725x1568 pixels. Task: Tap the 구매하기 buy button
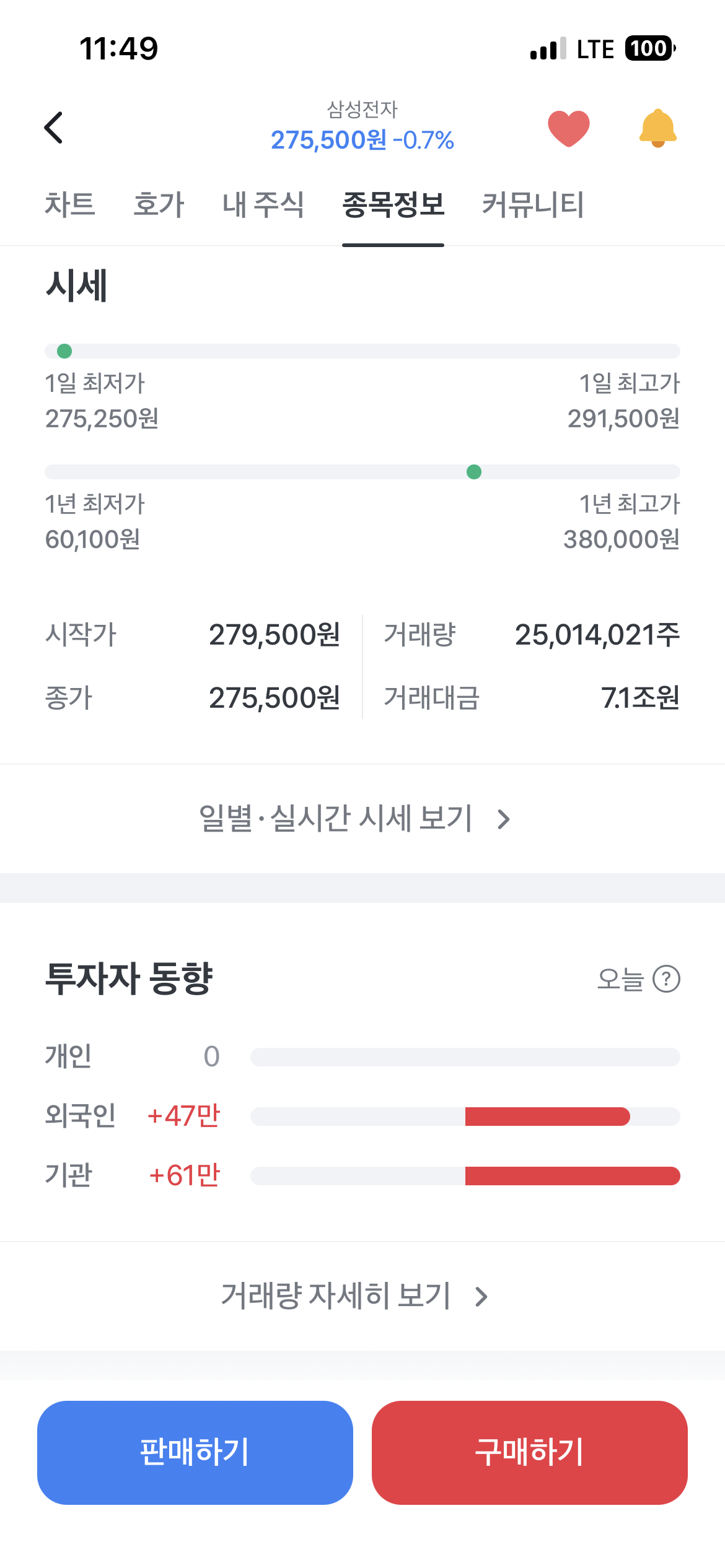(530, 1453)
